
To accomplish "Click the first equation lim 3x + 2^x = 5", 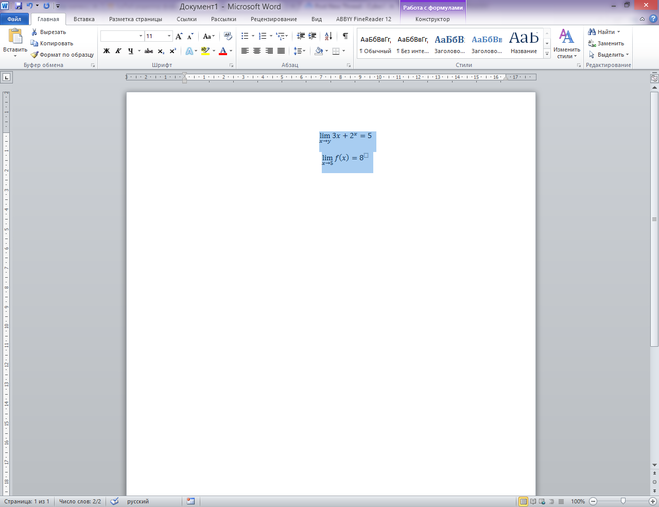I will [x=345, y=136].
